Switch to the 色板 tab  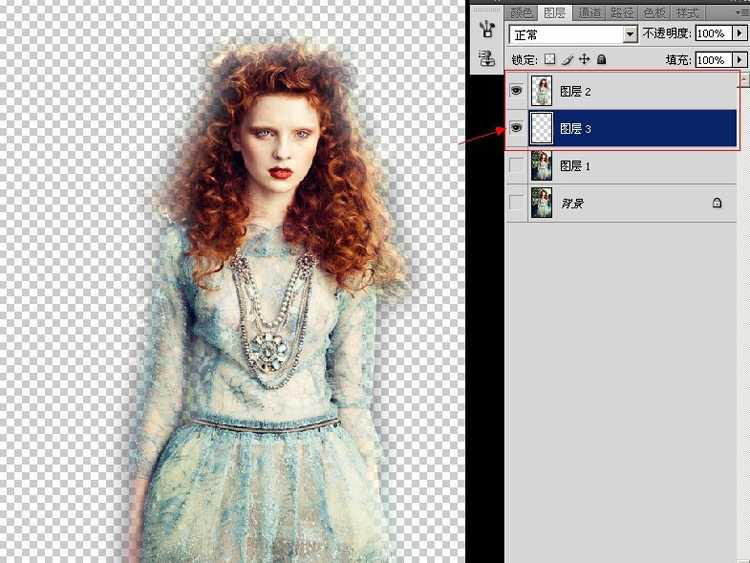click(x=655, y=13)
